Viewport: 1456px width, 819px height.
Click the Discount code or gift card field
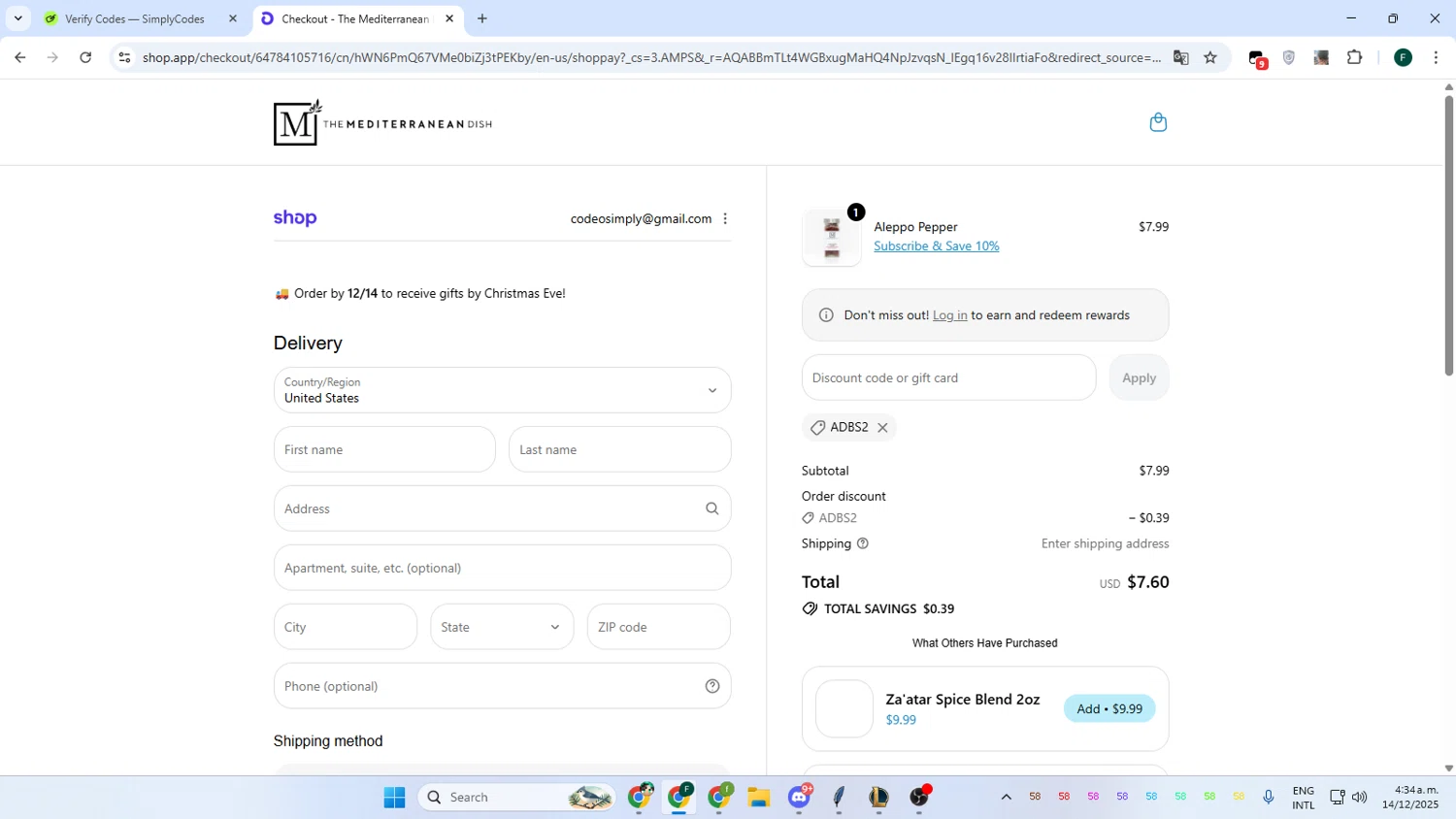(948, 377)
